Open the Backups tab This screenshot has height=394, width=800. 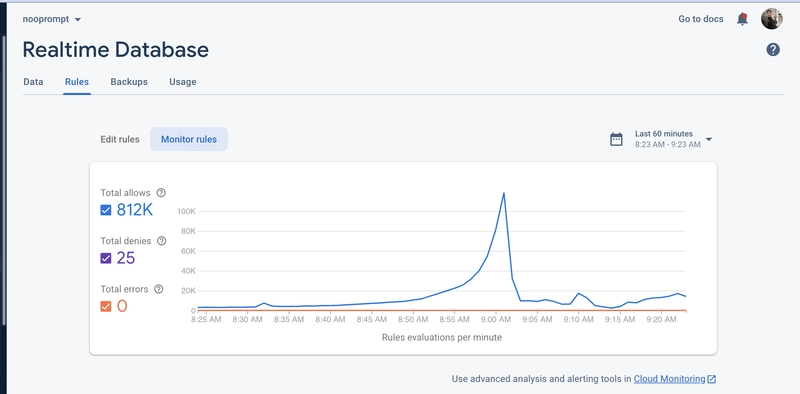[129, 82]
